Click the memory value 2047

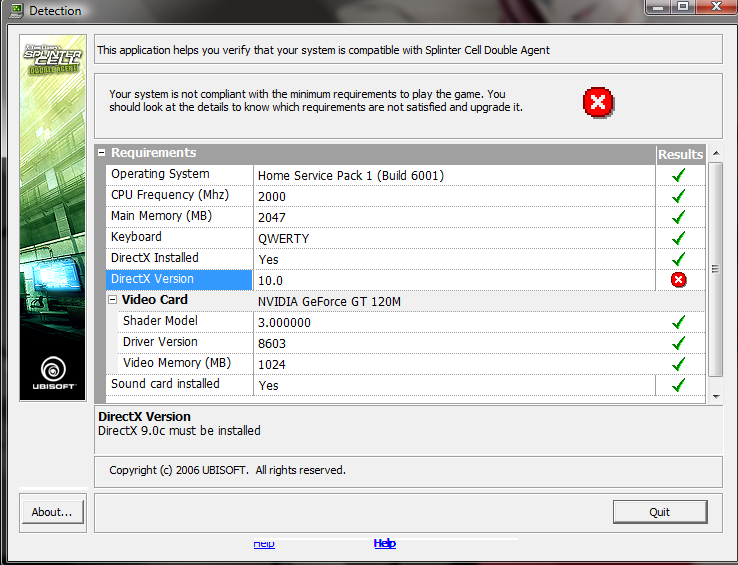(x=272, y=218)
